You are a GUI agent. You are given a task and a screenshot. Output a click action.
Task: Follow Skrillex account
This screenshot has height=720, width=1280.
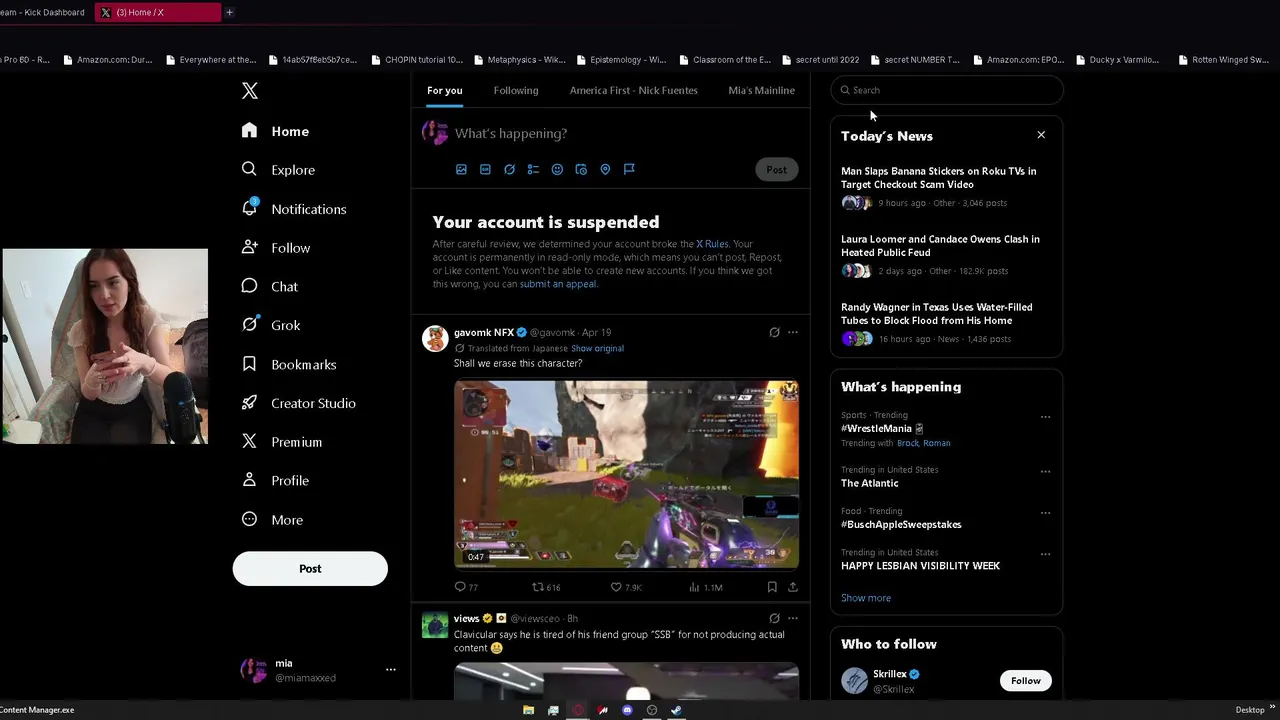tap(1025, 681)
